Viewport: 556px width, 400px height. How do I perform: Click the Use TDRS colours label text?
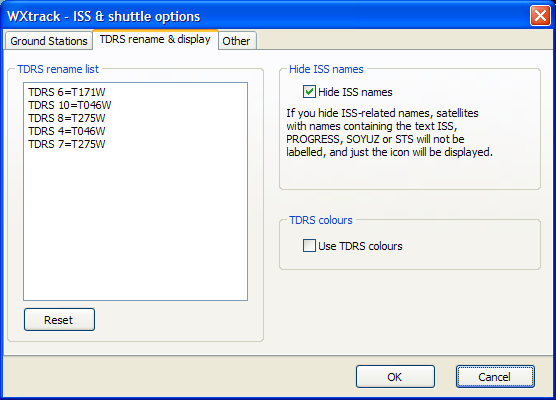tap(360, 246)
